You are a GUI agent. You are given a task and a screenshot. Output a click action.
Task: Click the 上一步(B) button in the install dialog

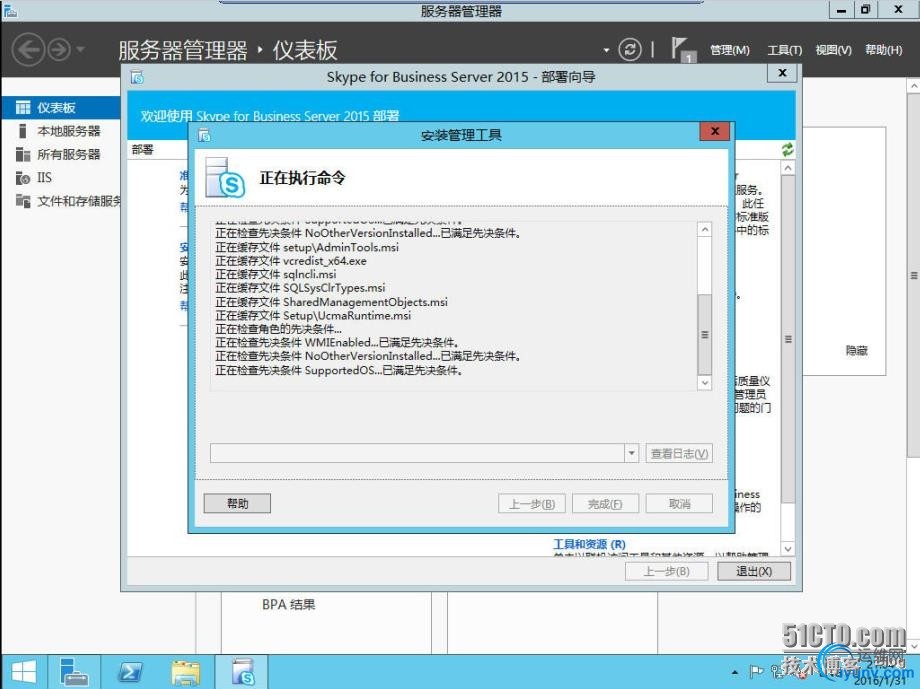coord(532,504)
